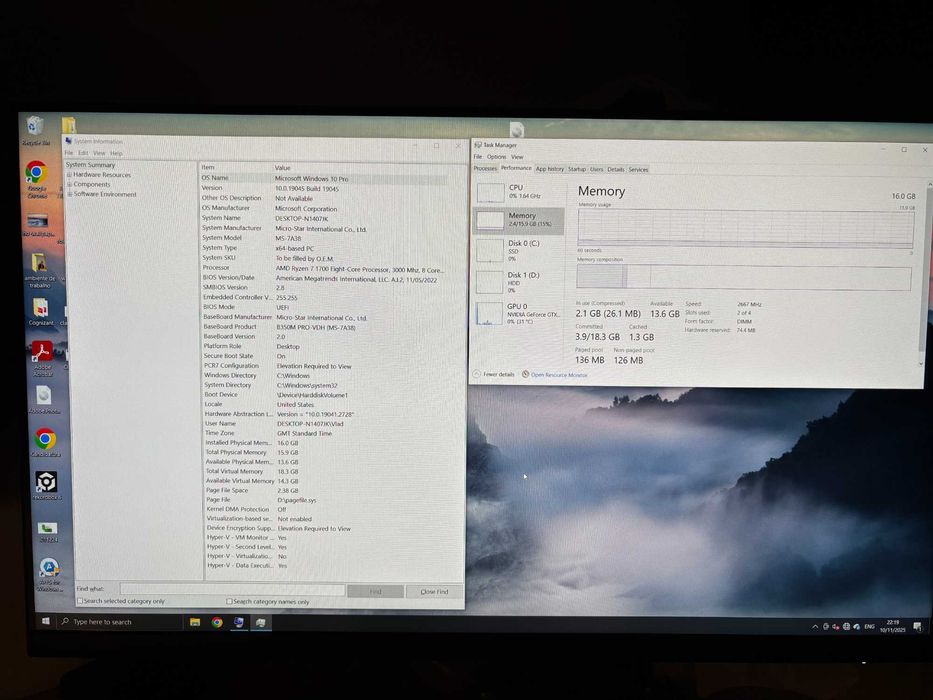Open Help menu in System Information

116,154
